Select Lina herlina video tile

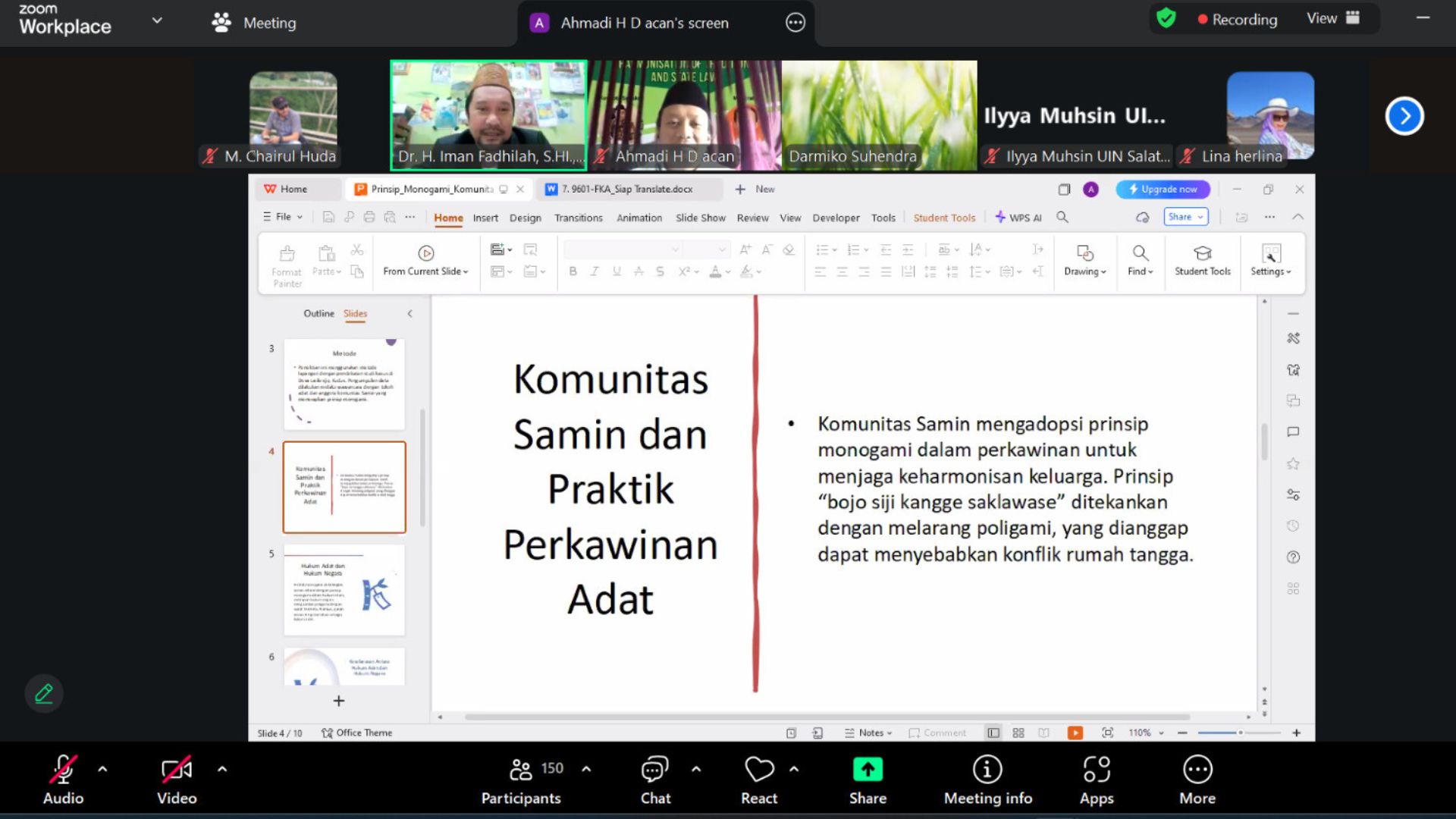pyautogui.click(x=1270, y=115)
